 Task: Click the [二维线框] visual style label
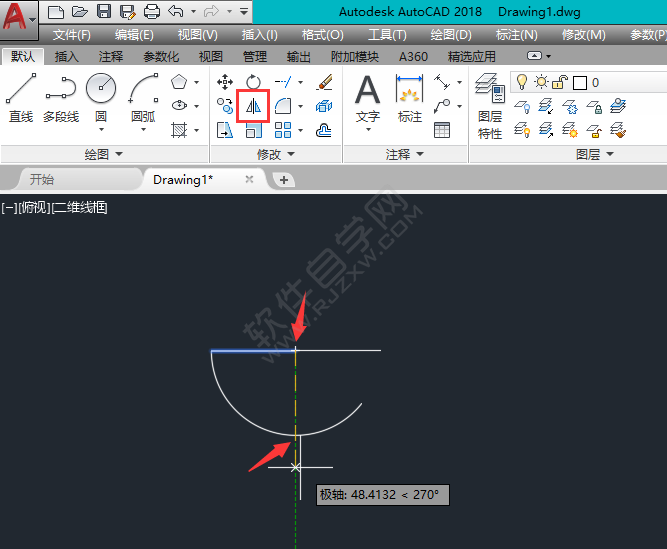(x=80, y=208)
